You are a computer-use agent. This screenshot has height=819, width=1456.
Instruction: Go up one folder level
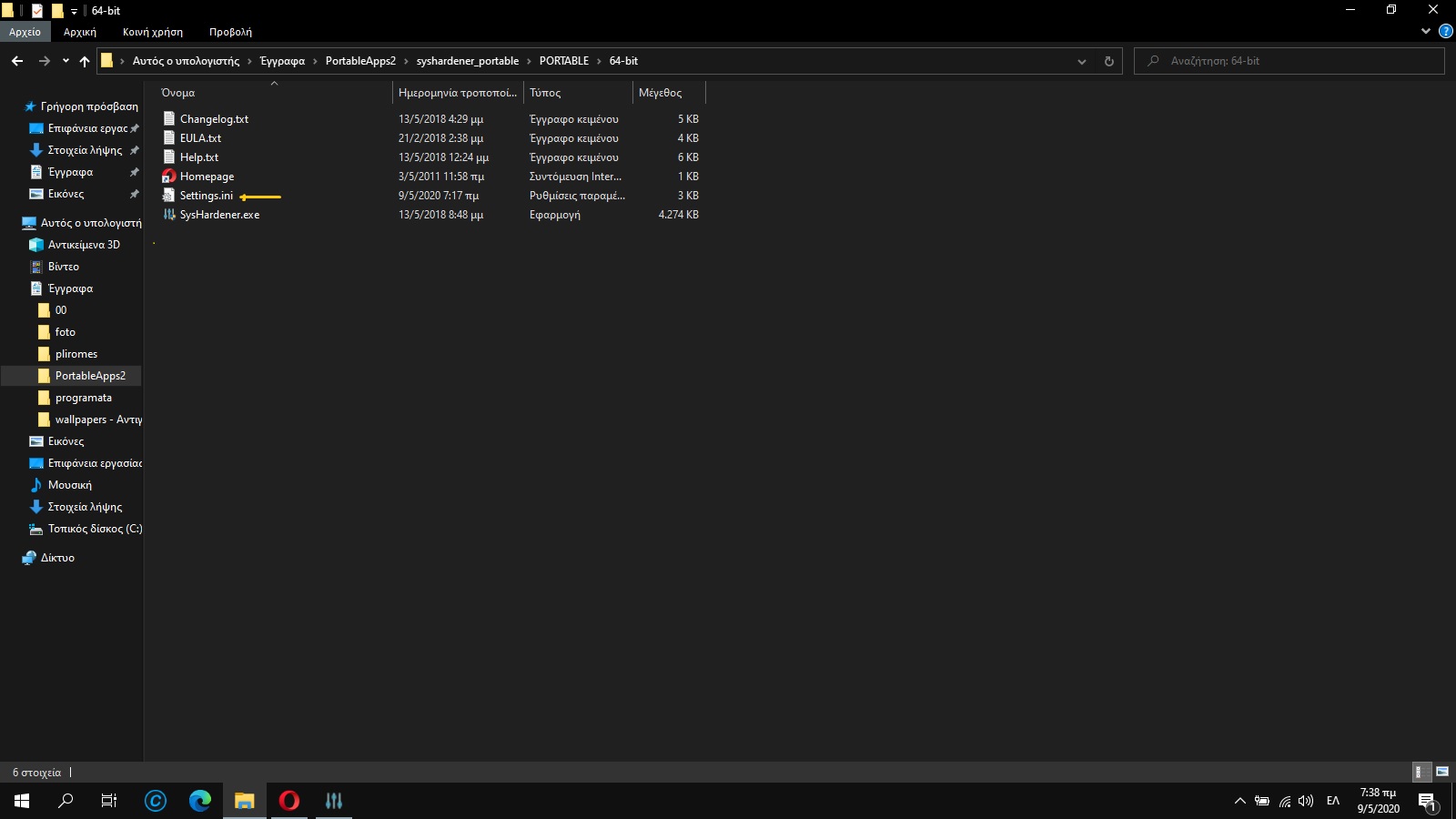click(85, 61)
